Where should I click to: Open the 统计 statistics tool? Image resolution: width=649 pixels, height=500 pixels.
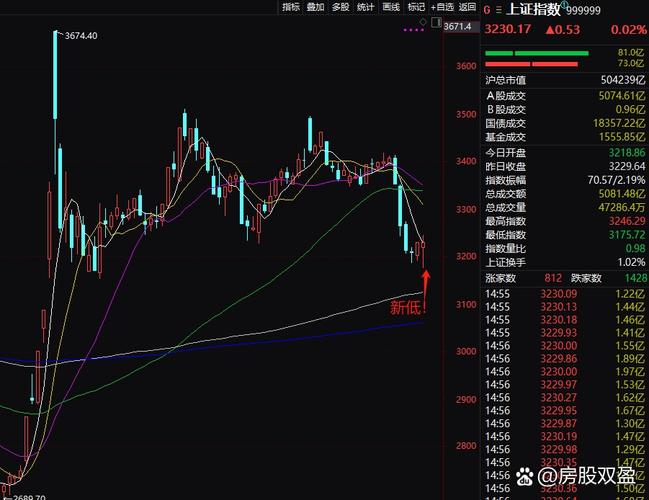tap(366, 6)
